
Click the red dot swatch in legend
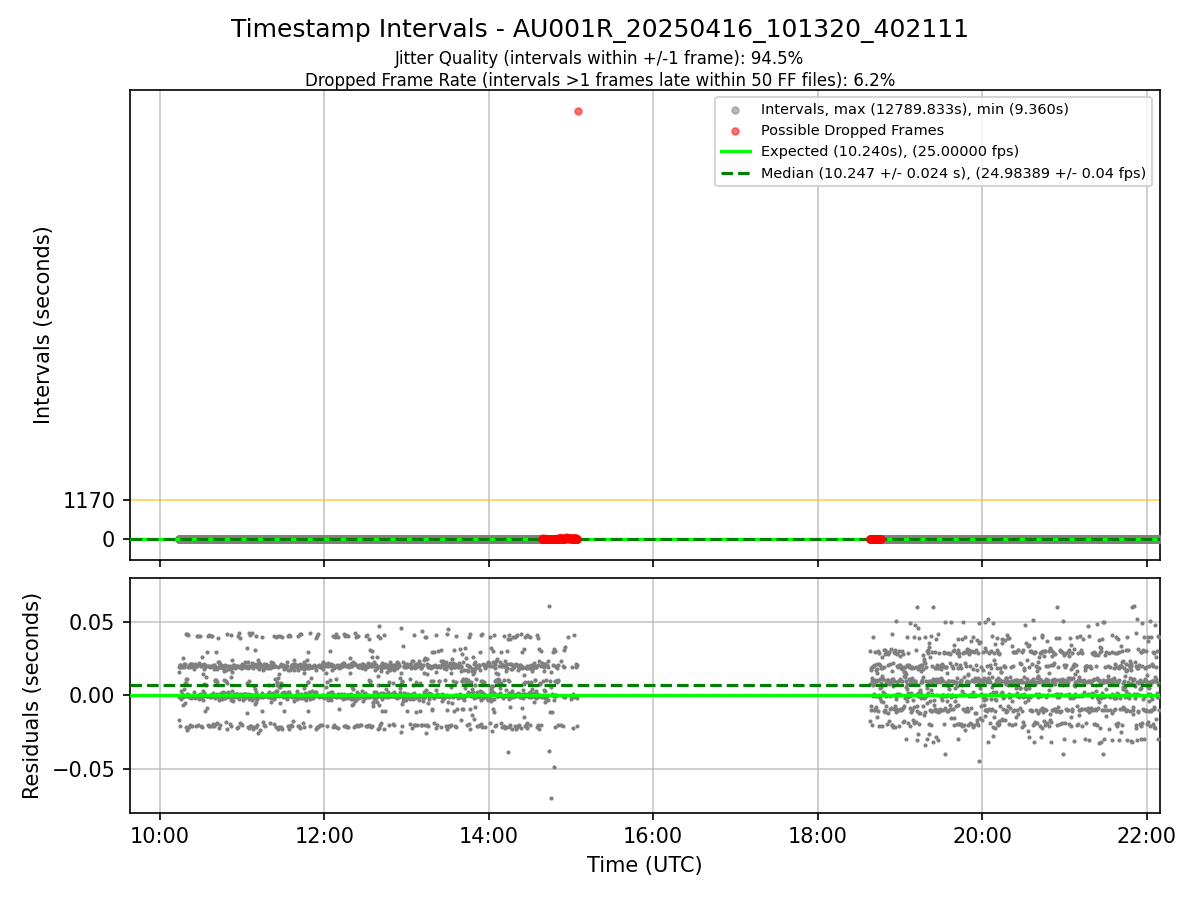pyautogui.click(x=735, y=131)
